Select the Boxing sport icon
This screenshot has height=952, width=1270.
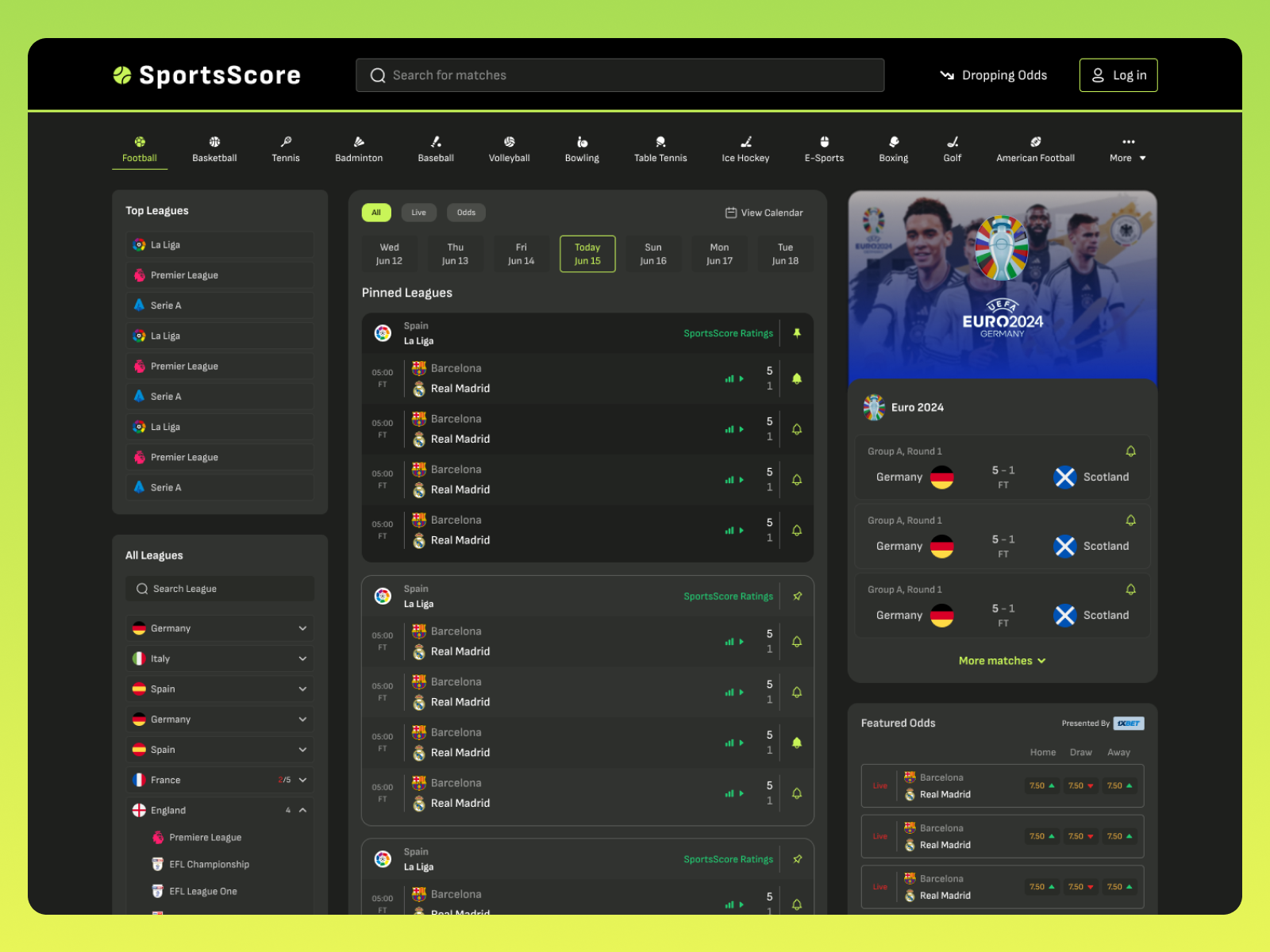[894, 142]
